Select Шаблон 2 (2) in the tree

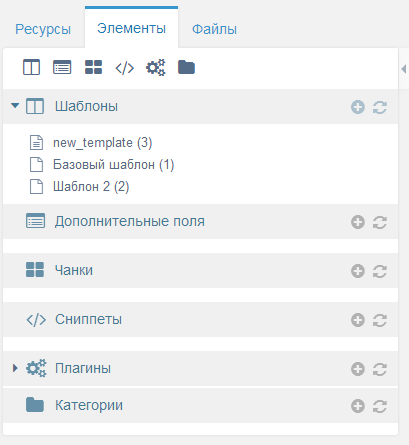(91, 187)
